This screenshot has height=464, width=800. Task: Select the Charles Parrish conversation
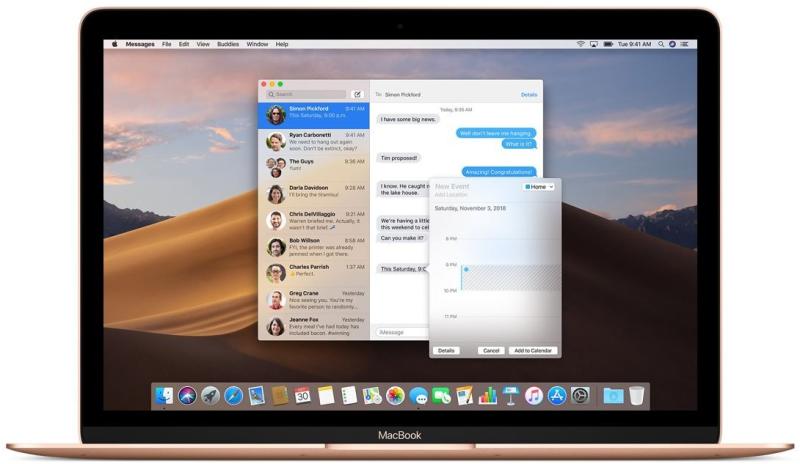click(314, 274)
